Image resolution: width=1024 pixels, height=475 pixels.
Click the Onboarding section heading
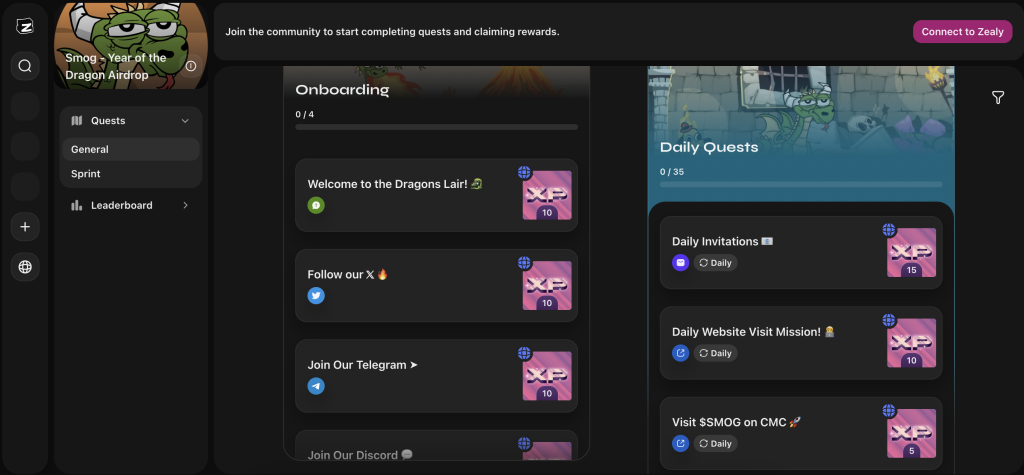(342, 90)
